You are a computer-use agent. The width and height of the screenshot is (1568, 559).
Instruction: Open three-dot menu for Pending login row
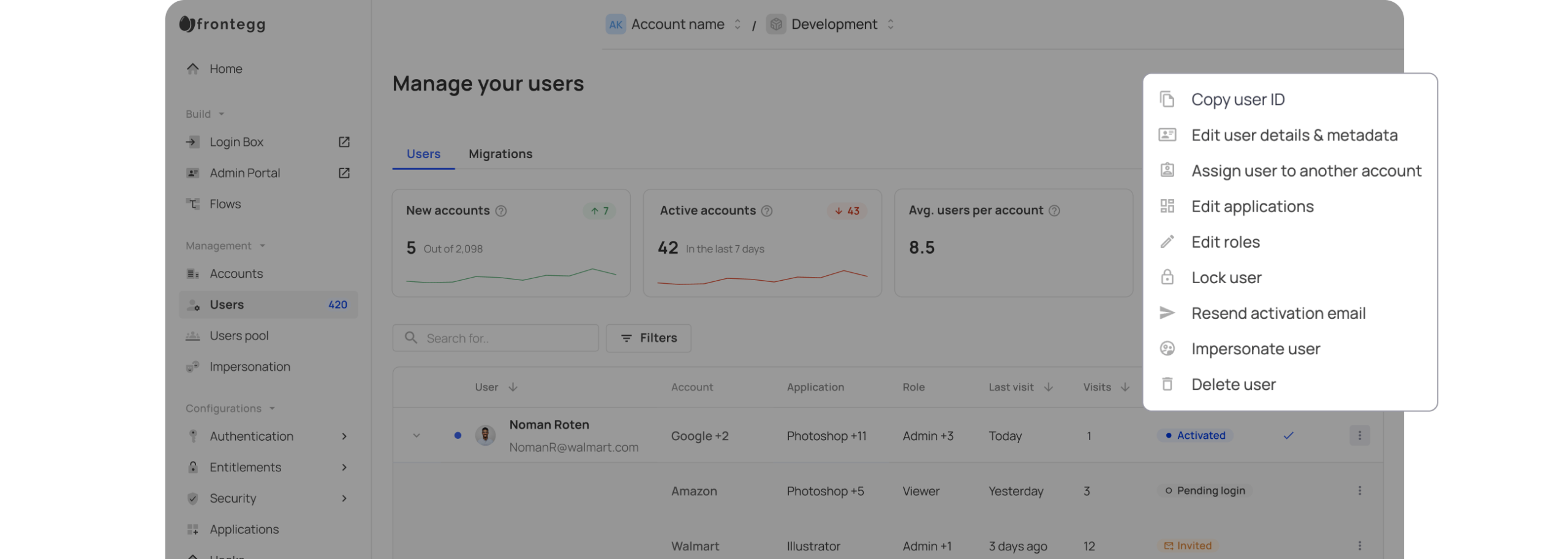pyautogui.click(x=1359, y=491)
